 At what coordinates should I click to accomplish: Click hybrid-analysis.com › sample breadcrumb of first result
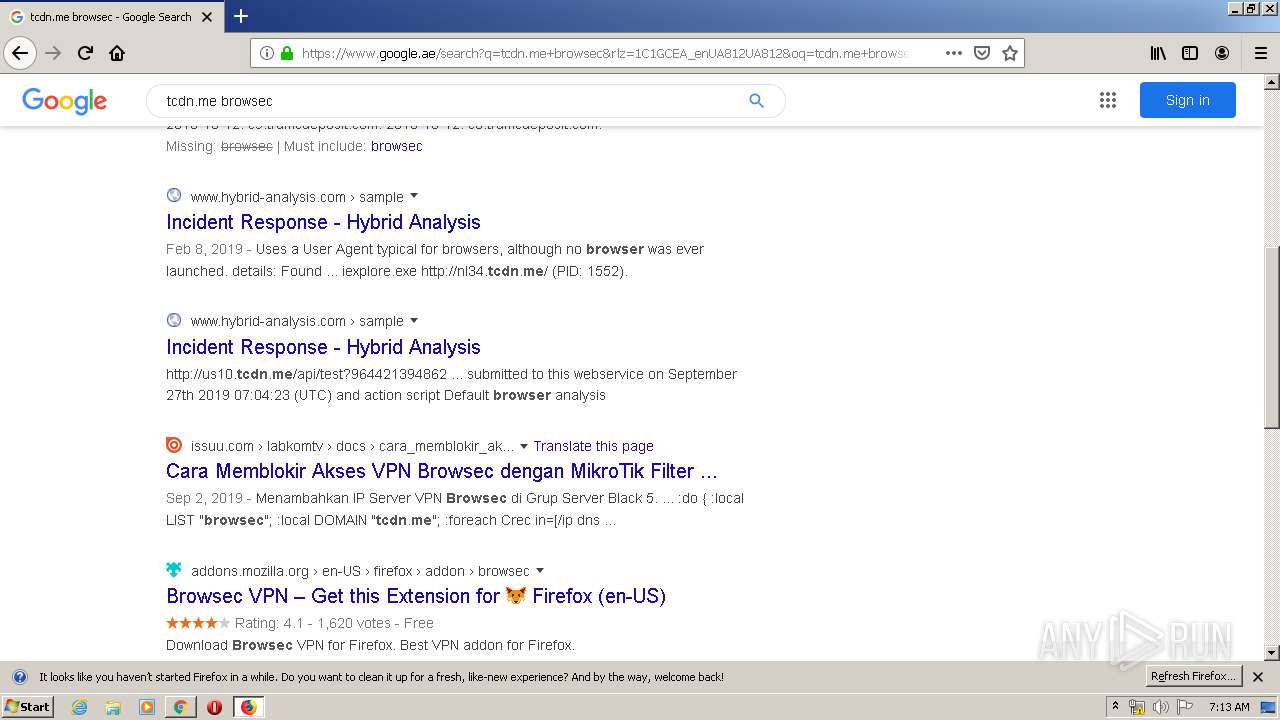pyautogui.click(x=297, y=197)
